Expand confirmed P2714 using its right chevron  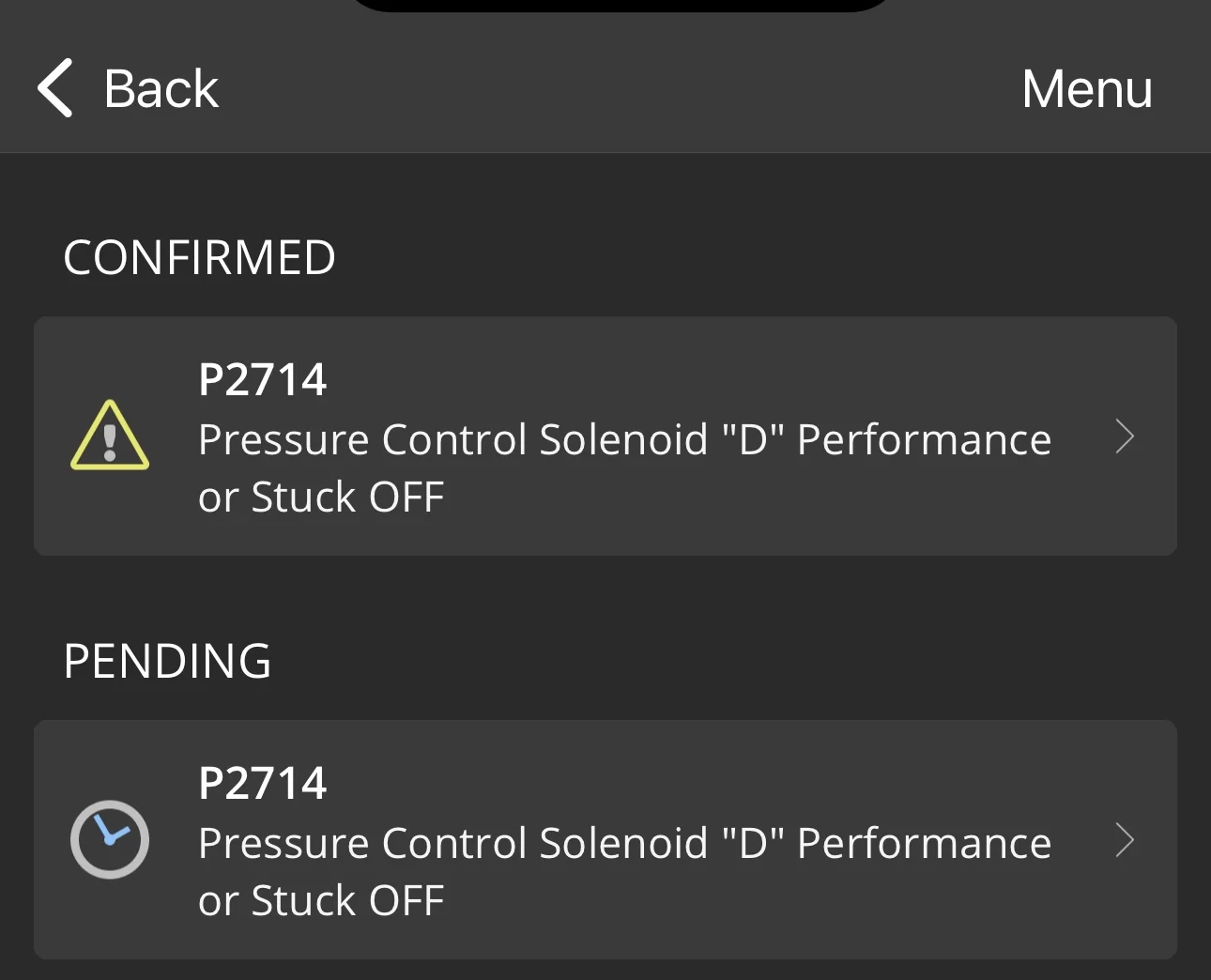click(x=1124, y=436)
